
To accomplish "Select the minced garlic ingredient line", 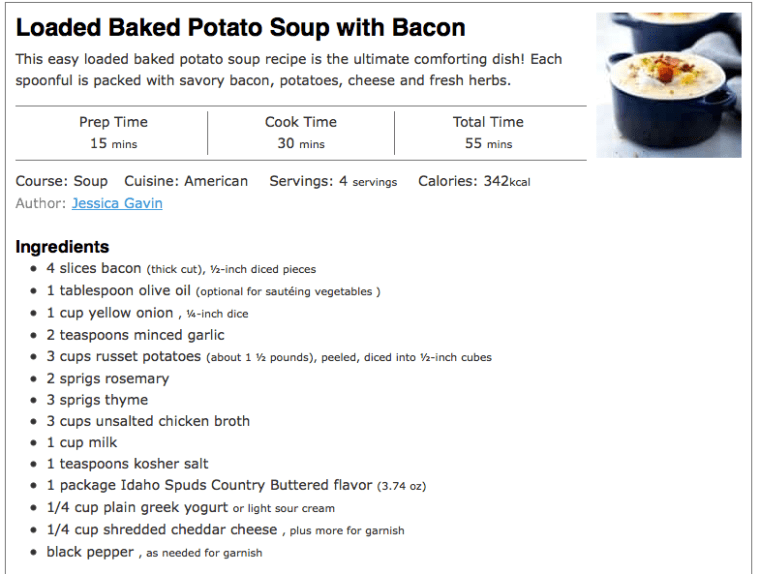I will [x=135, y=335].
